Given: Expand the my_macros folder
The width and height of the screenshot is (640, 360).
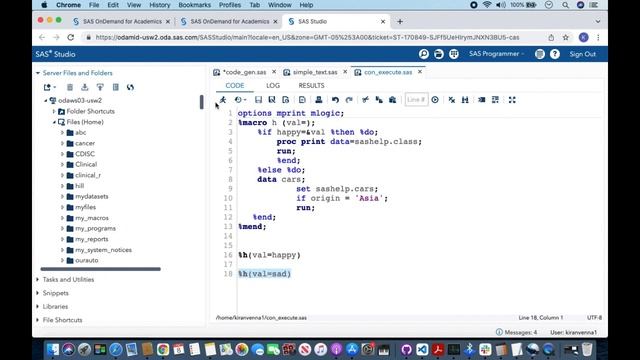Looking at the screenshot, I should tap(62, 218).
